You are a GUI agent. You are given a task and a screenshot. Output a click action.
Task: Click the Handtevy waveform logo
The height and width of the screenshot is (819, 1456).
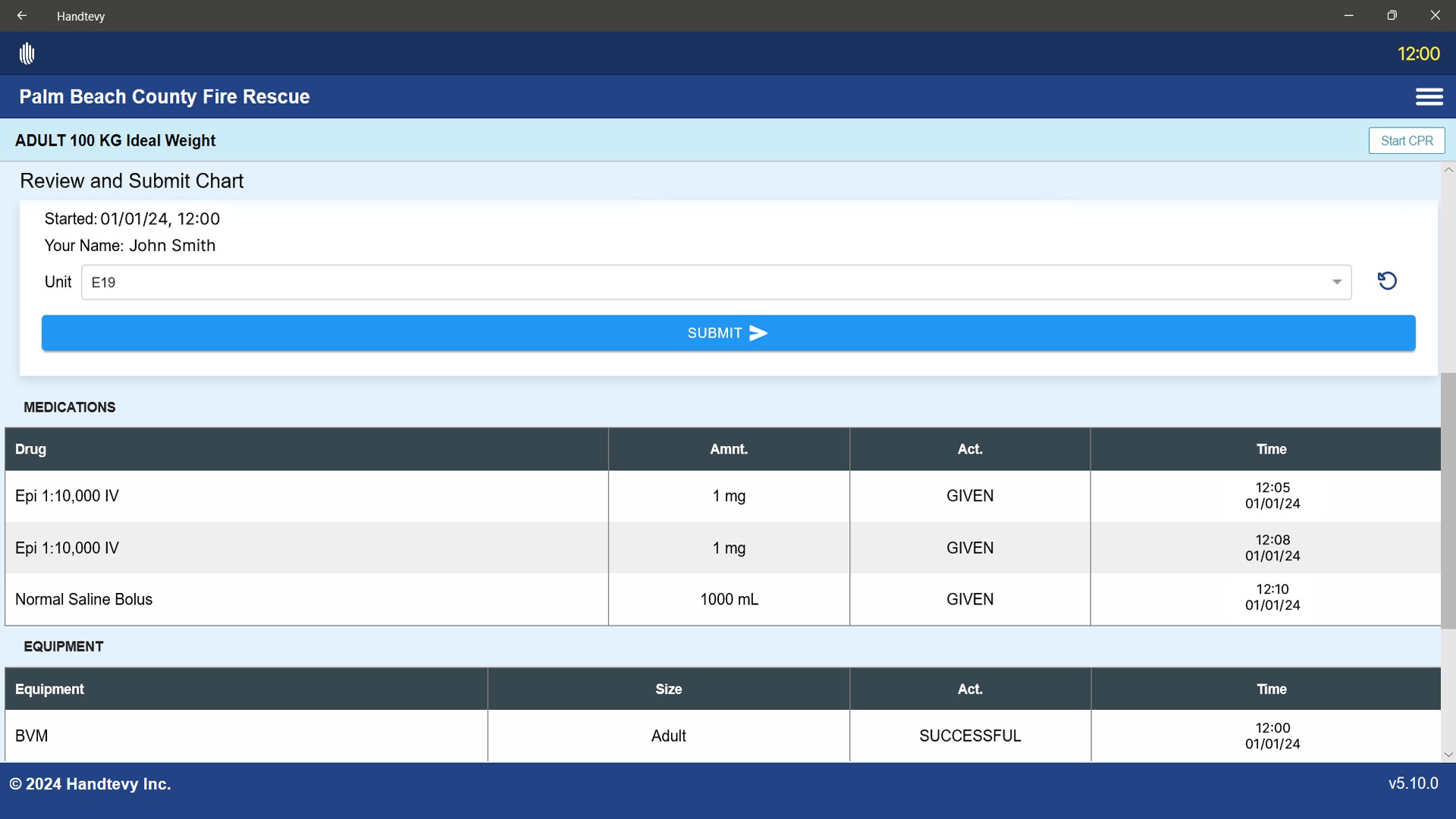pyautogui.click(x=27, y=53)
